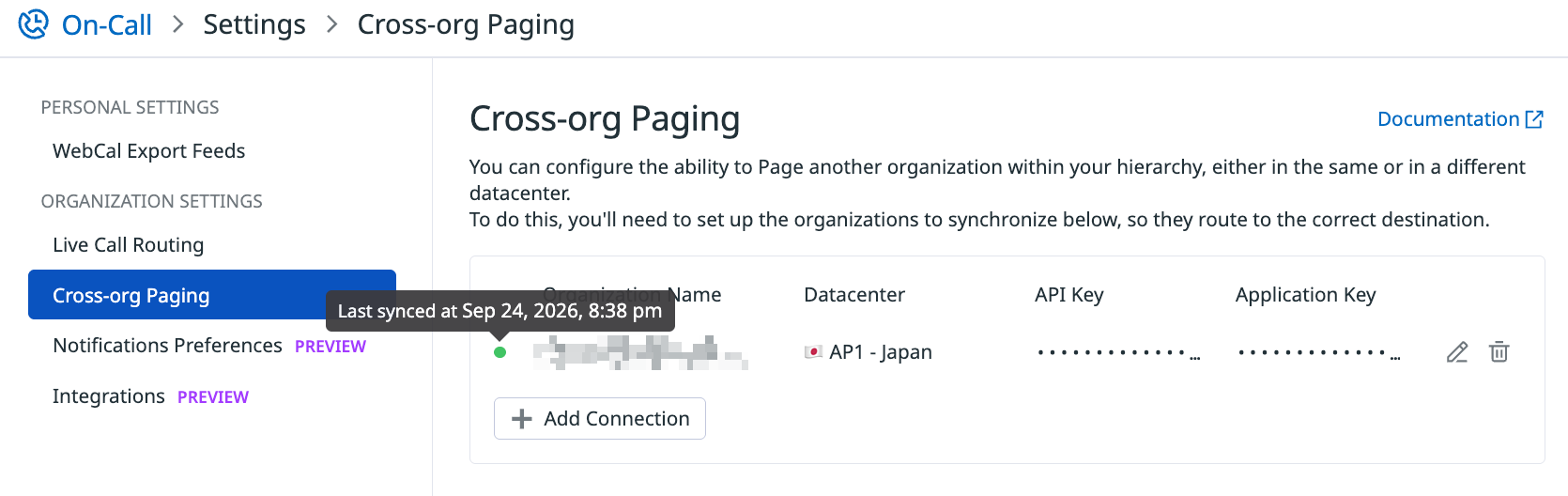Click the On-Call phone logo icon
Viewport: 1568px width, 496px height.
(x=33, y=24)
